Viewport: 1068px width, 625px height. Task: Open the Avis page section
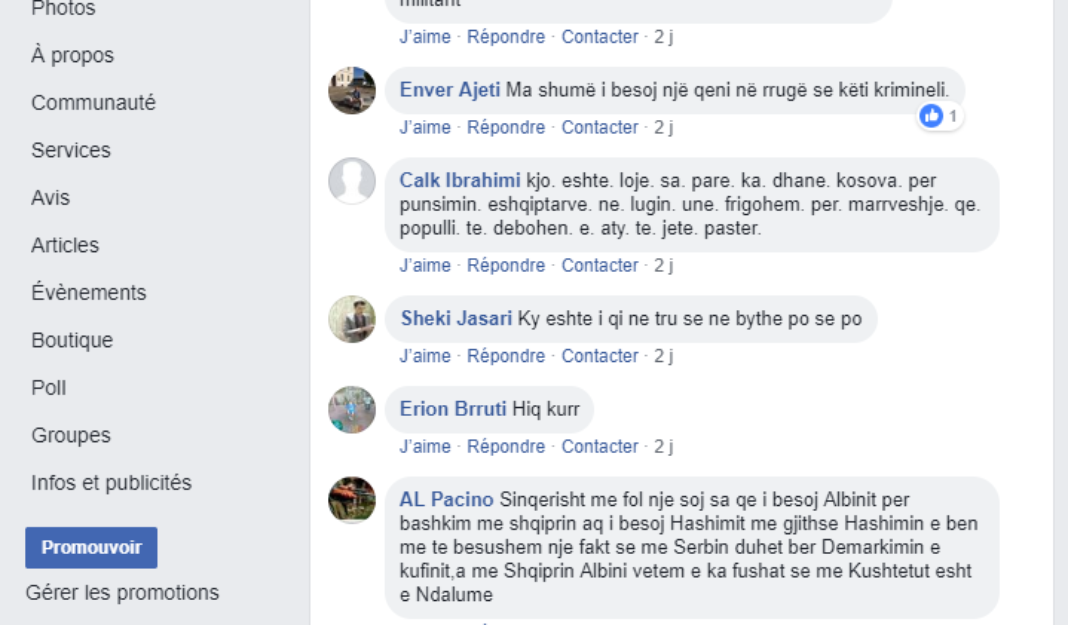click(x=50, y=198)
